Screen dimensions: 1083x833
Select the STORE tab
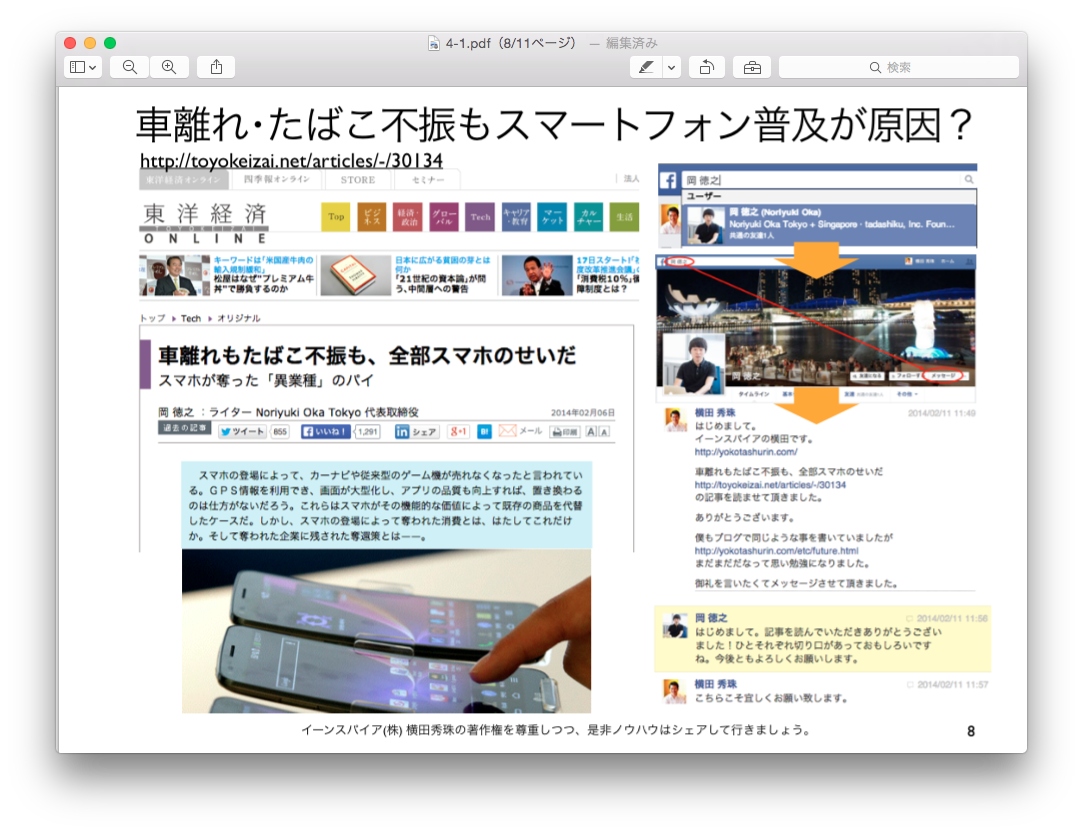[x=358, y=180]
